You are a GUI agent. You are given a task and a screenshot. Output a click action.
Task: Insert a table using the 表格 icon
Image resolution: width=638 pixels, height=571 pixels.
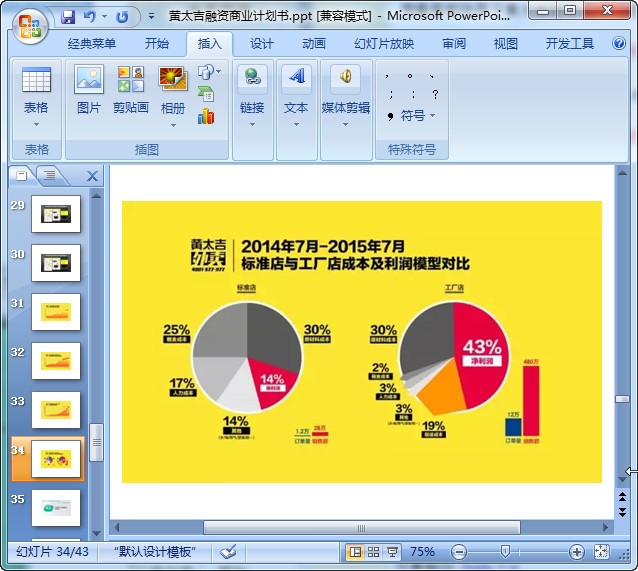[36, 80]
